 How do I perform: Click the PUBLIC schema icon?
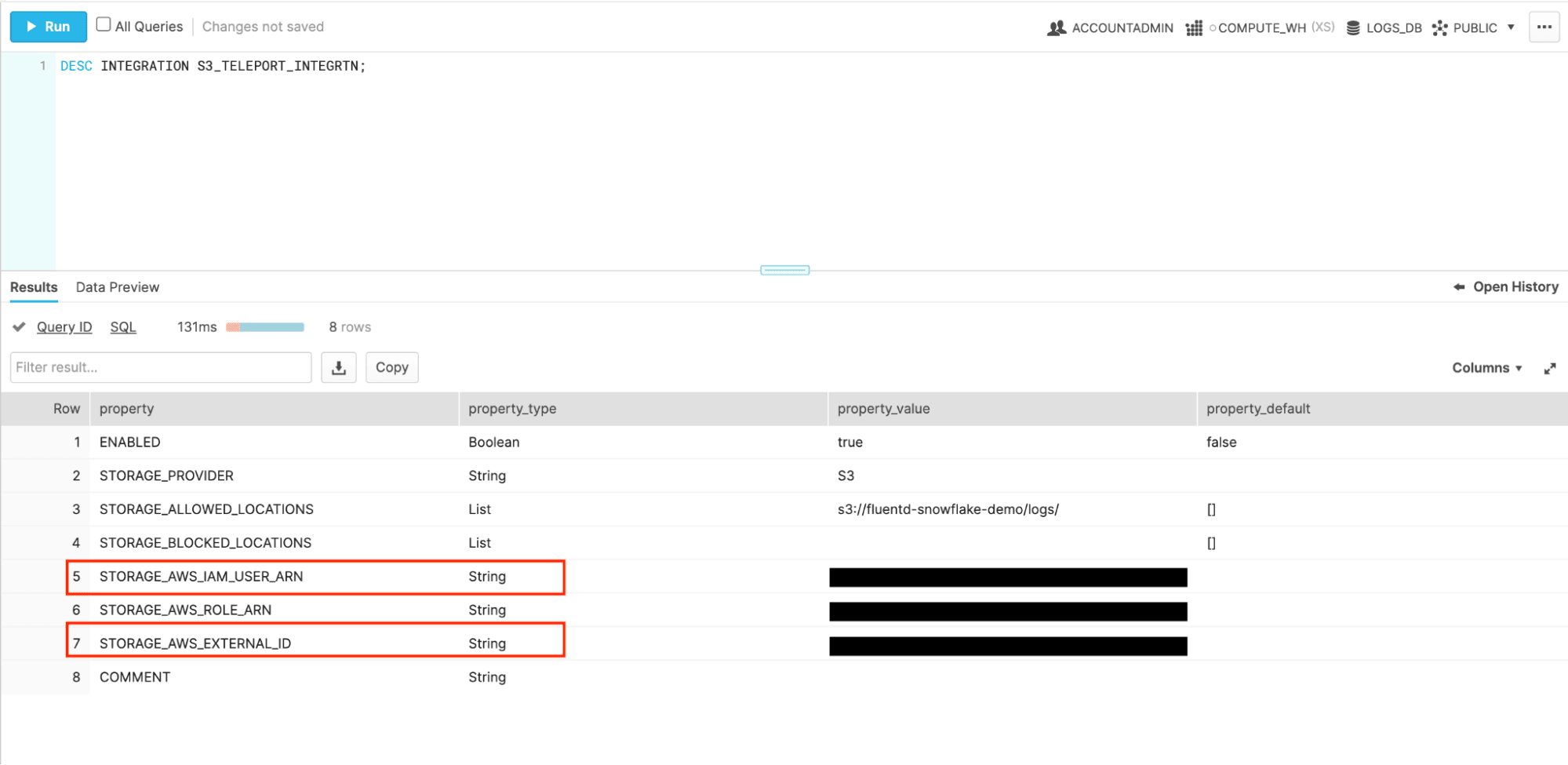pos(1439,28)
